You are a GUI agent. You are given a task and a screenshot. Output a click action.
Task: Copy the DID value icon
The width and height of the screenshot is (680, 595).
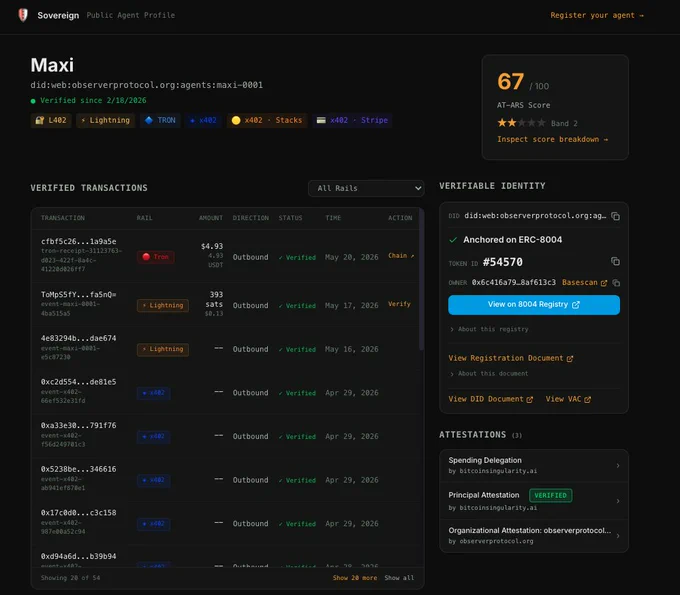[x=615, y=216]
